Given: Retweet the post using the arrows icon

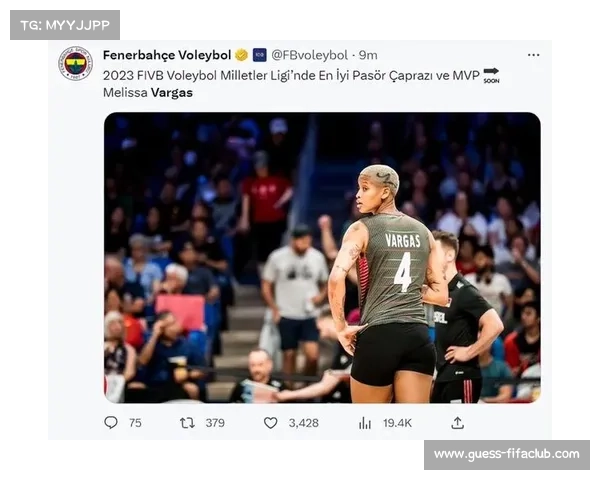Looking at the screenshot, I should 188,423.
